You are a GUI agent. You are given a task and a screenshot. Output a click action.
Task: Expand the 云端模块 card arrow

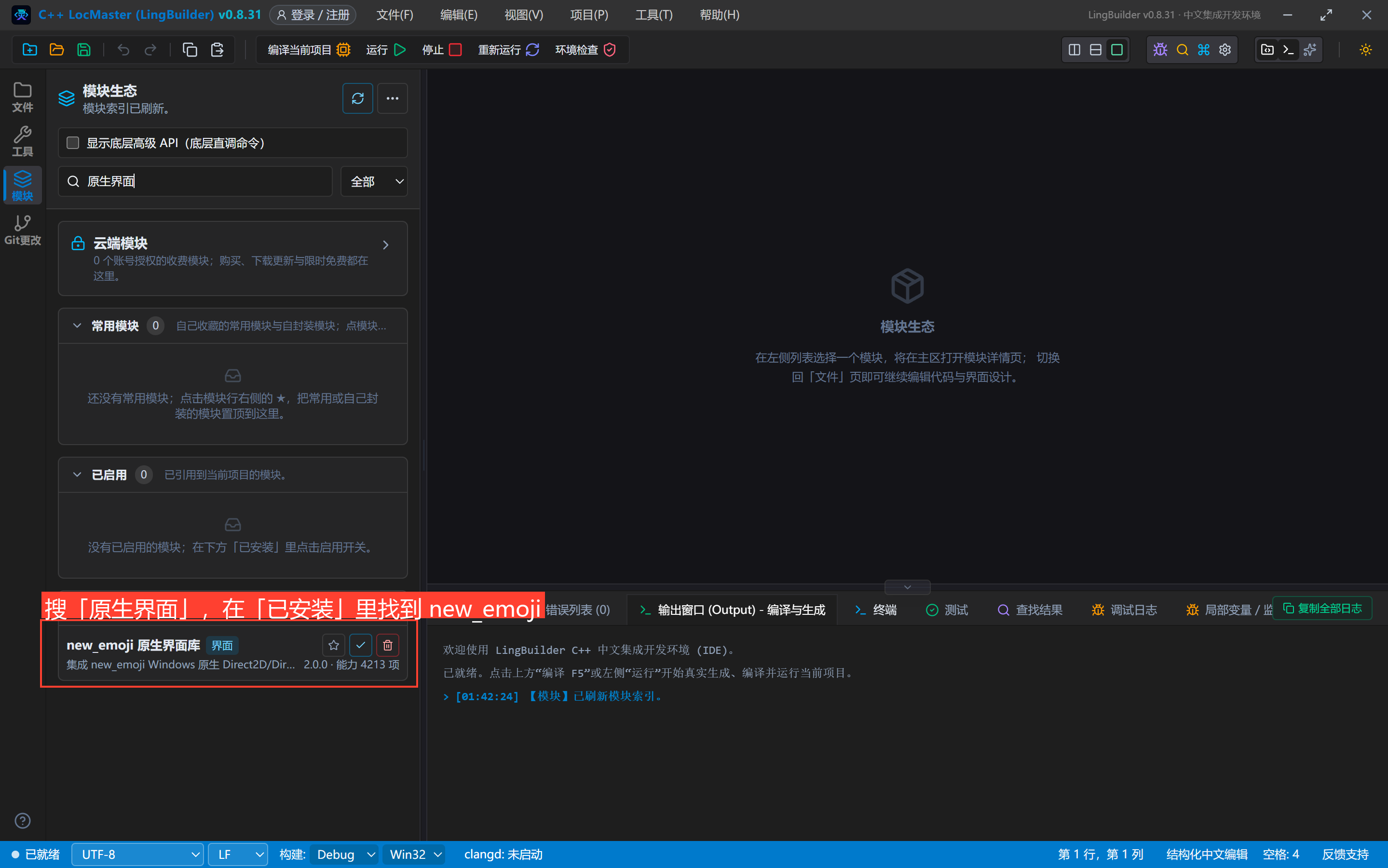(386, 245)
